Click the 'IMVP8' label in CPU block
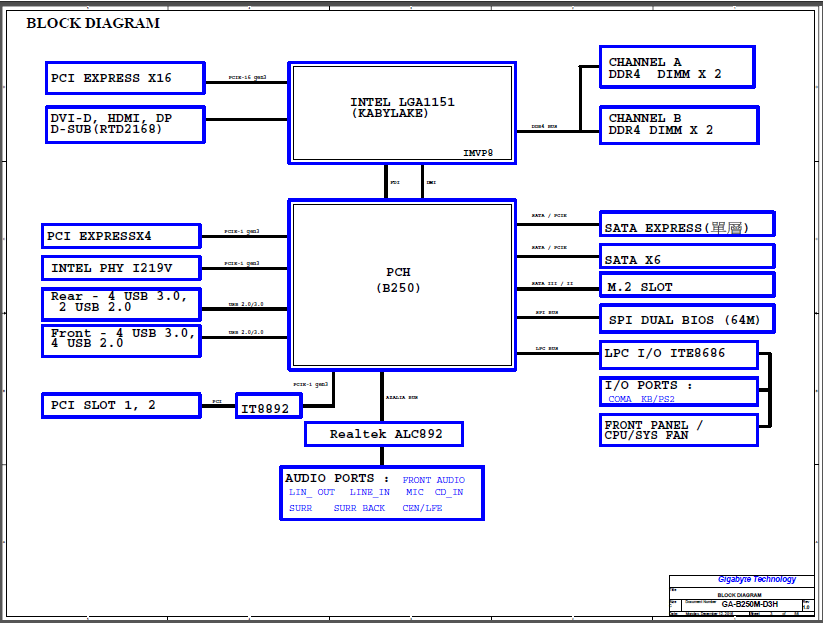This screenshot has height=623, width=823. click(x=478, y=153)
